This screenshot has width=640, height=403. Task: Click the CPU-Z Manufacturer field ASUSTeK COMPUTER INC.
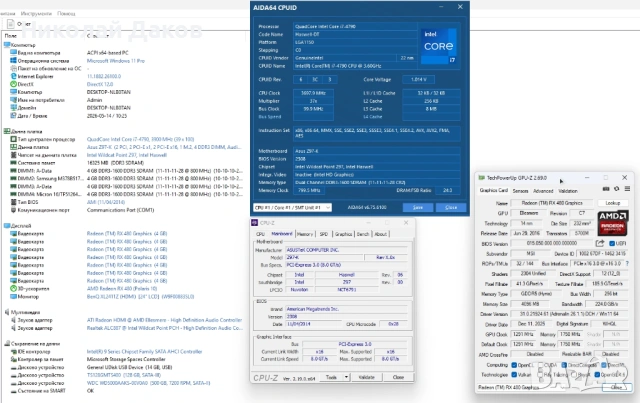346,250
